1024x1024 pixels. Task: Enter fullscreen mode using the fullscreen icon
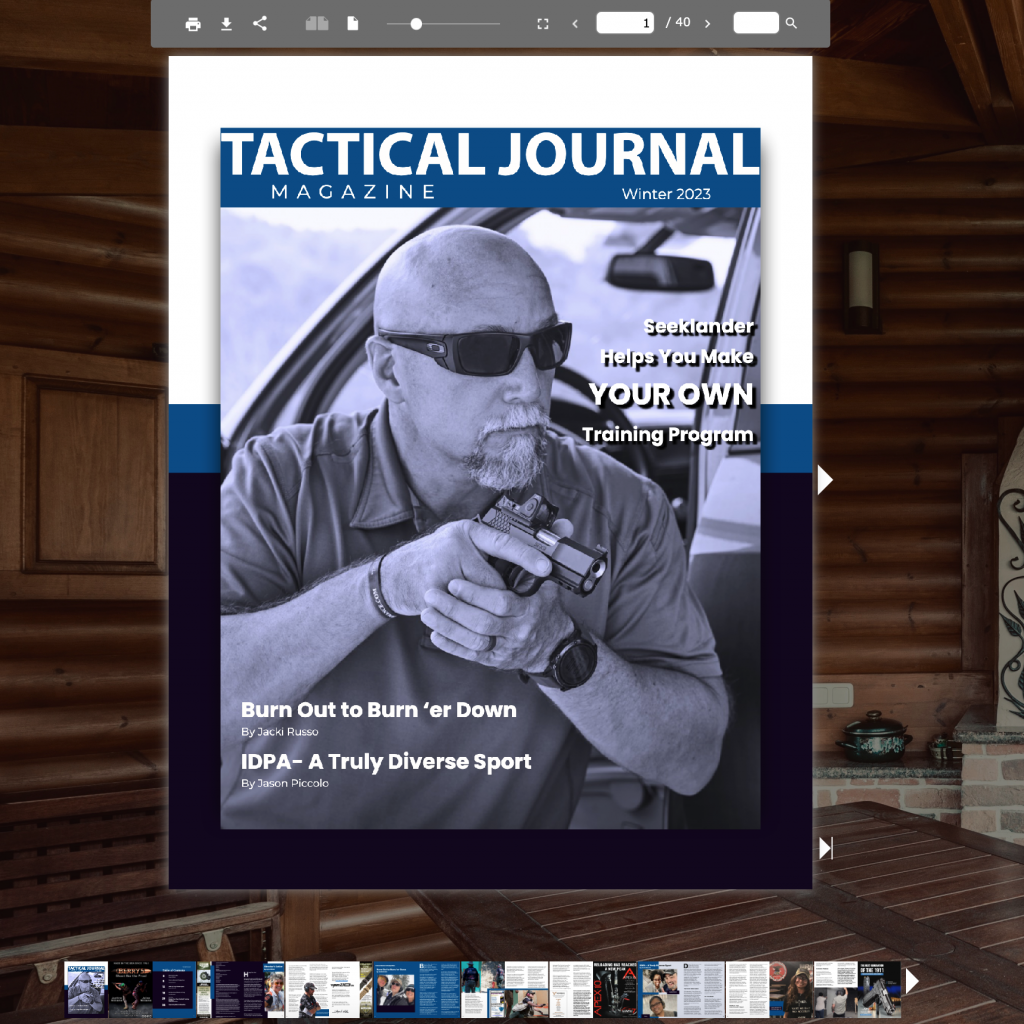click(543, 23)
